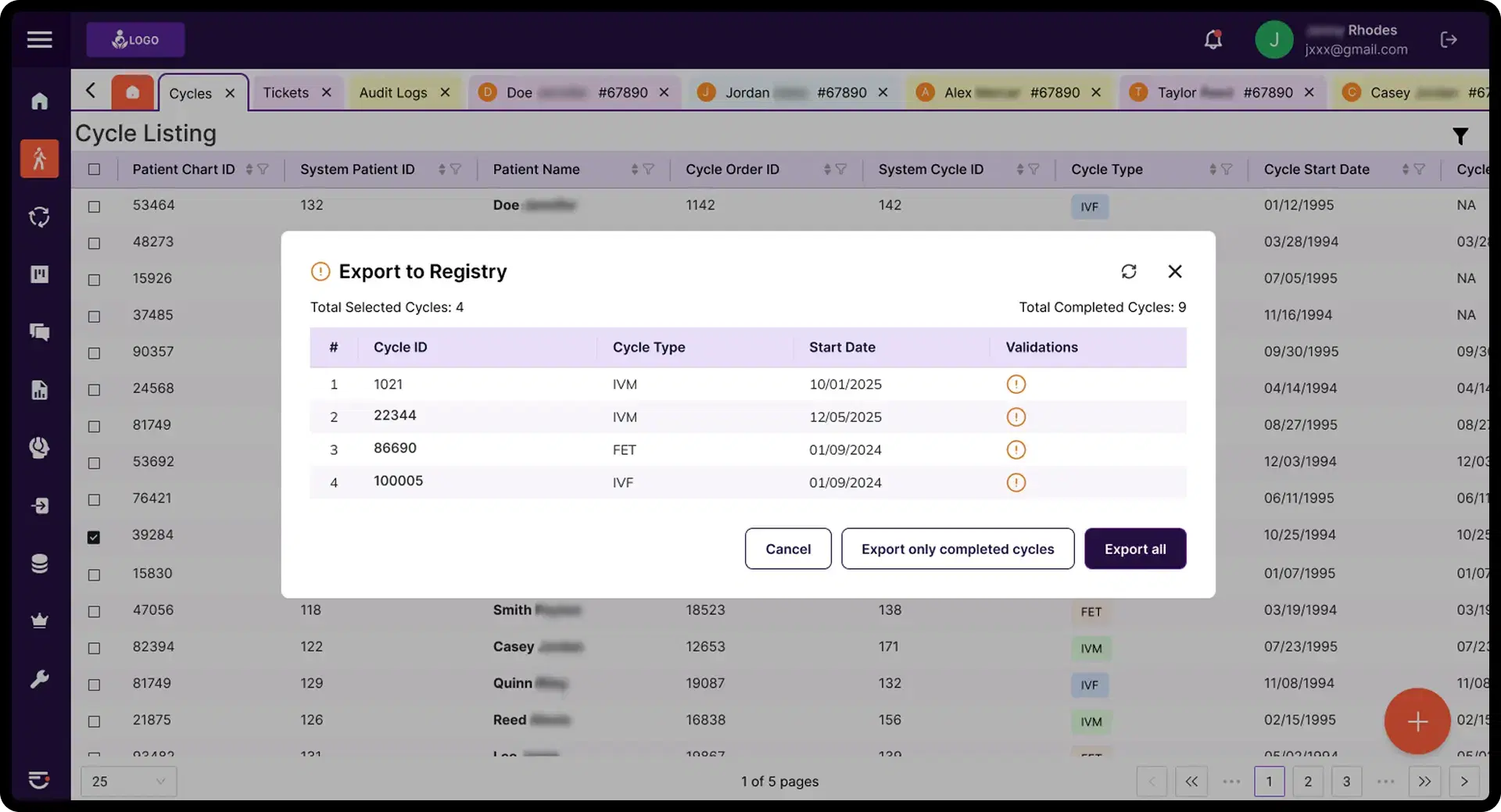The image size is (1501, 812).
Task: Open the messages icon in the sidebar
Action: click(x=39, y=332)
